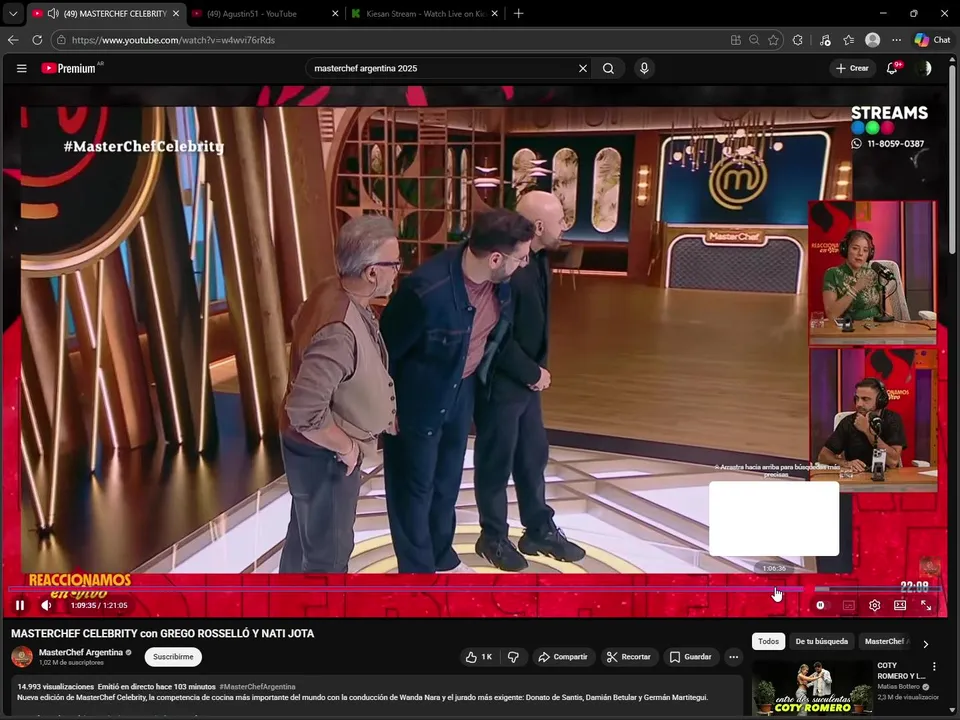
Task: Dislike the video thumbs-down button
Action: 514,657
